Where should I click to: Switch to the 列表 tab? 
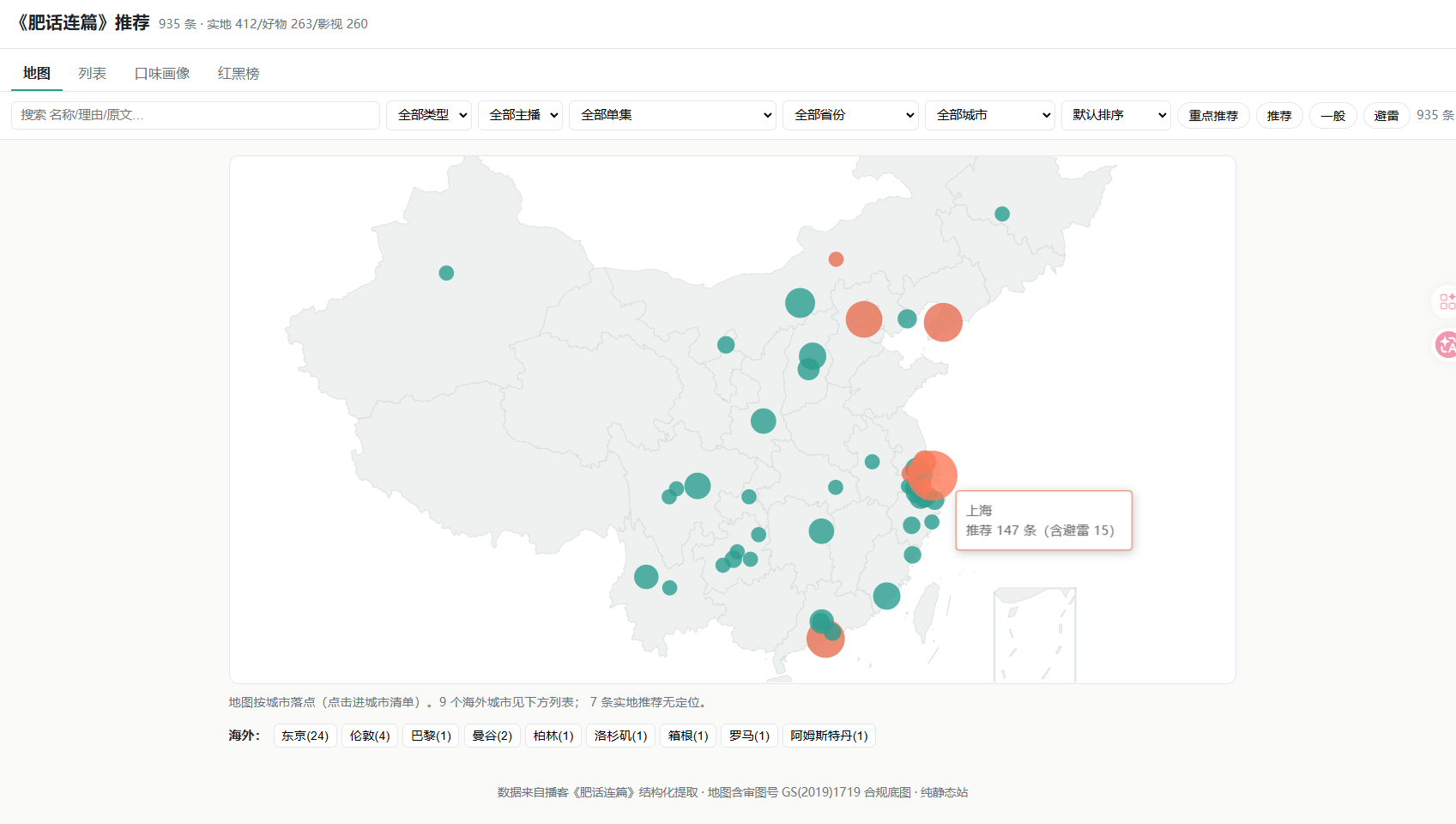92,73
